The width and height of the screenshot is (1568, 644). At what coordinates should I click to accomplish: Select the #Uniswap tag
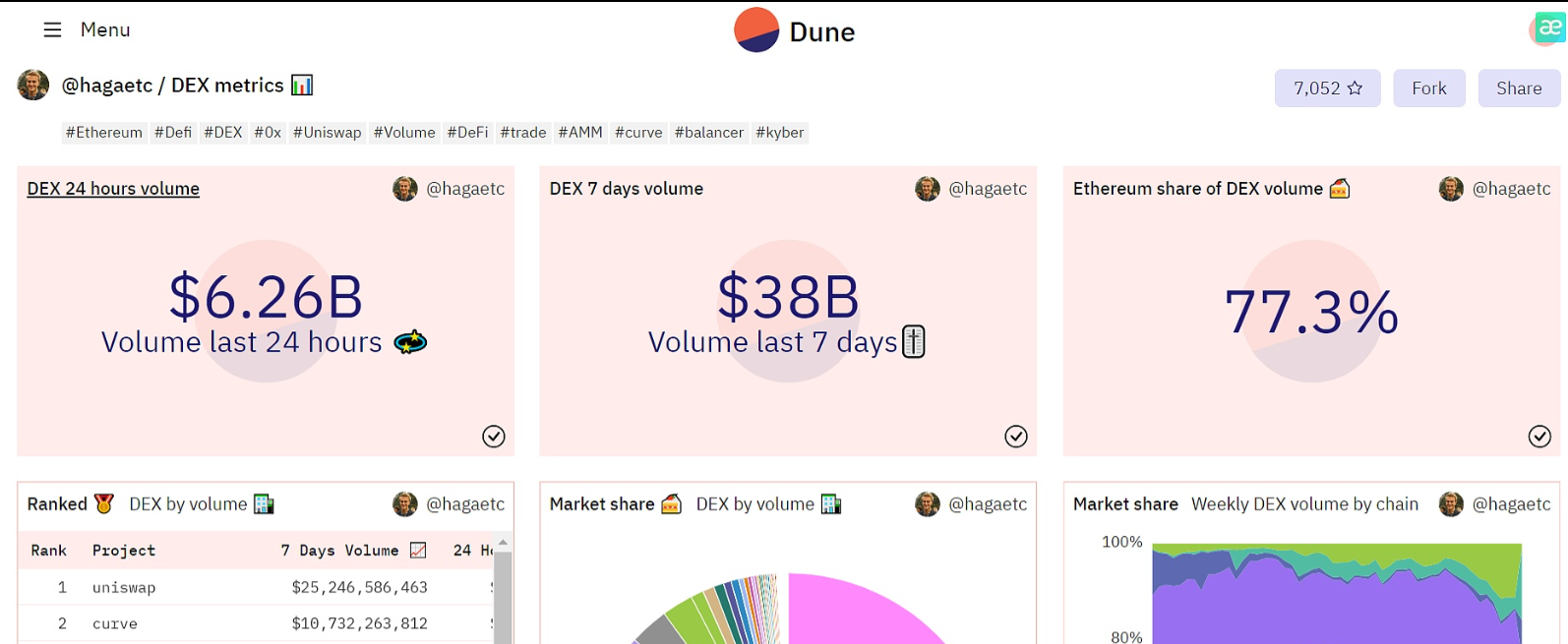pyautogui.click(x=327, y=133)
